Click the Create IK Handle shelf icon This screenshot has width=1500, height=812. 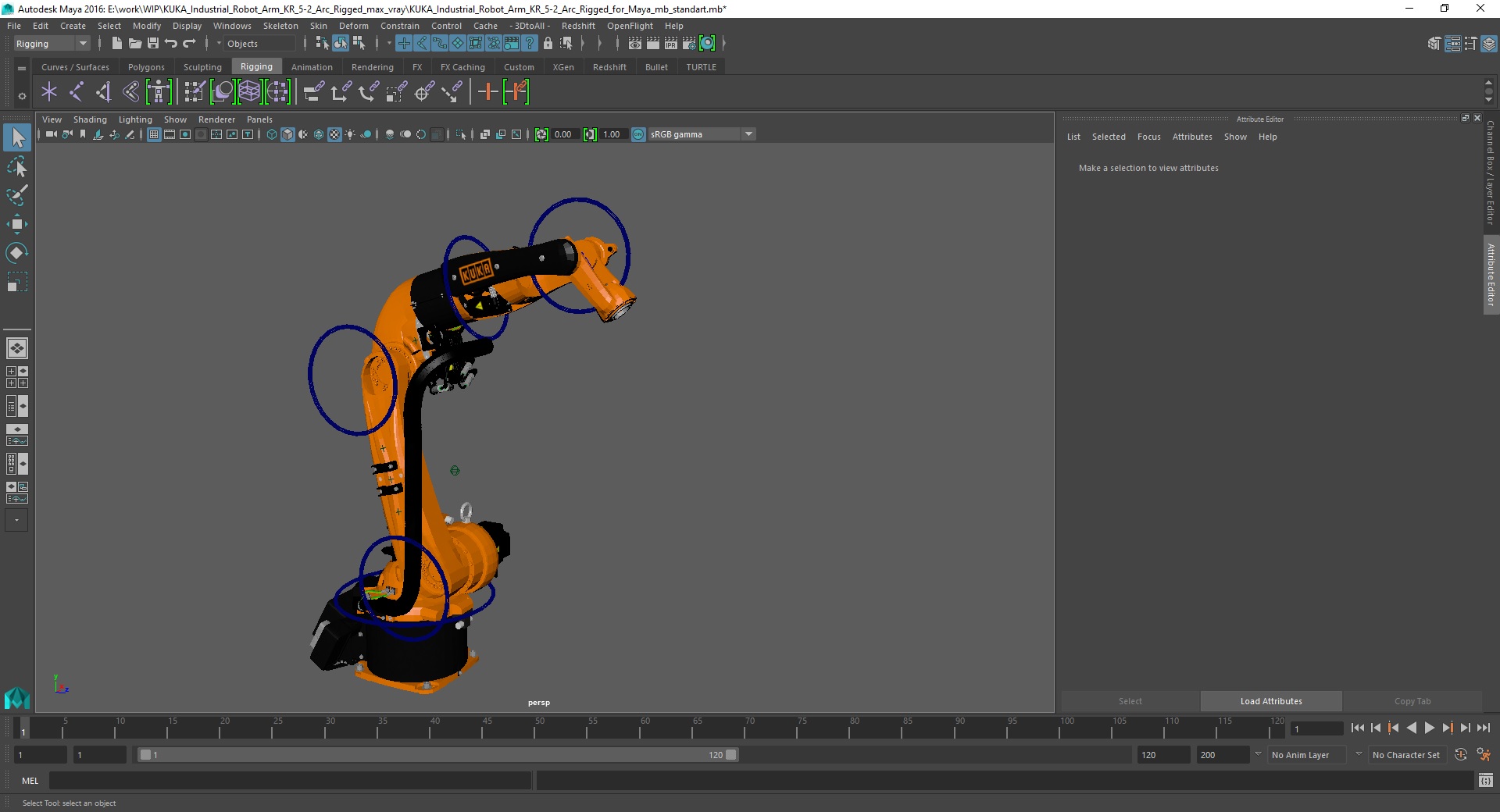[103, 92]
